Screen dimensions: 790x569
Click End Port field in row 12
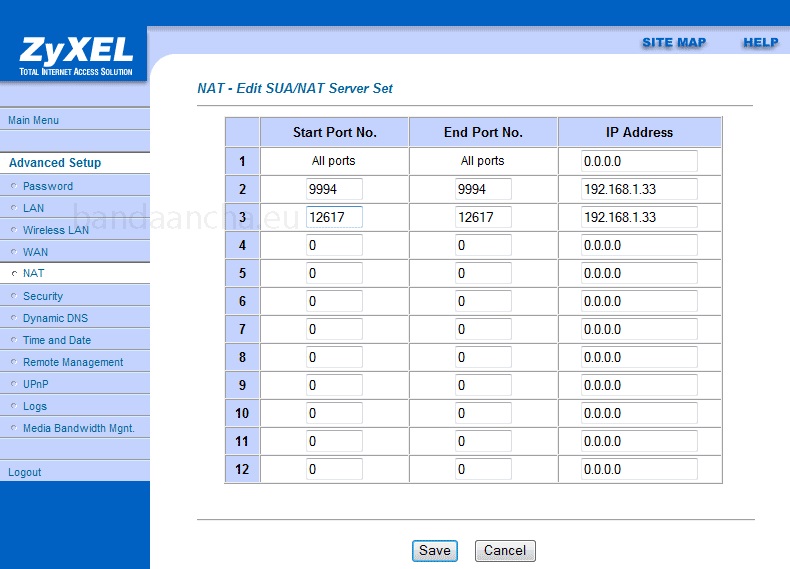coord(483,469)
